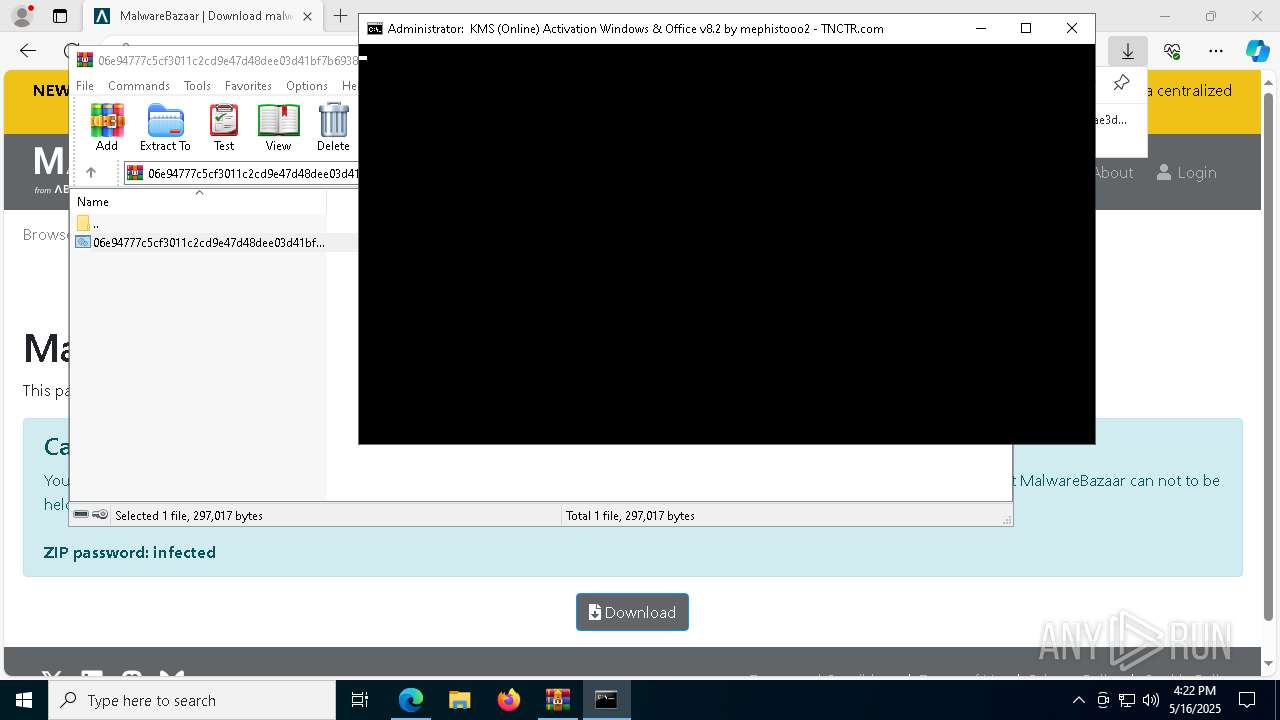The height and width of the screenshot is (720, 1280).
Task: Open the Copilot sidebar icon
Action: tap(1258, 51)
